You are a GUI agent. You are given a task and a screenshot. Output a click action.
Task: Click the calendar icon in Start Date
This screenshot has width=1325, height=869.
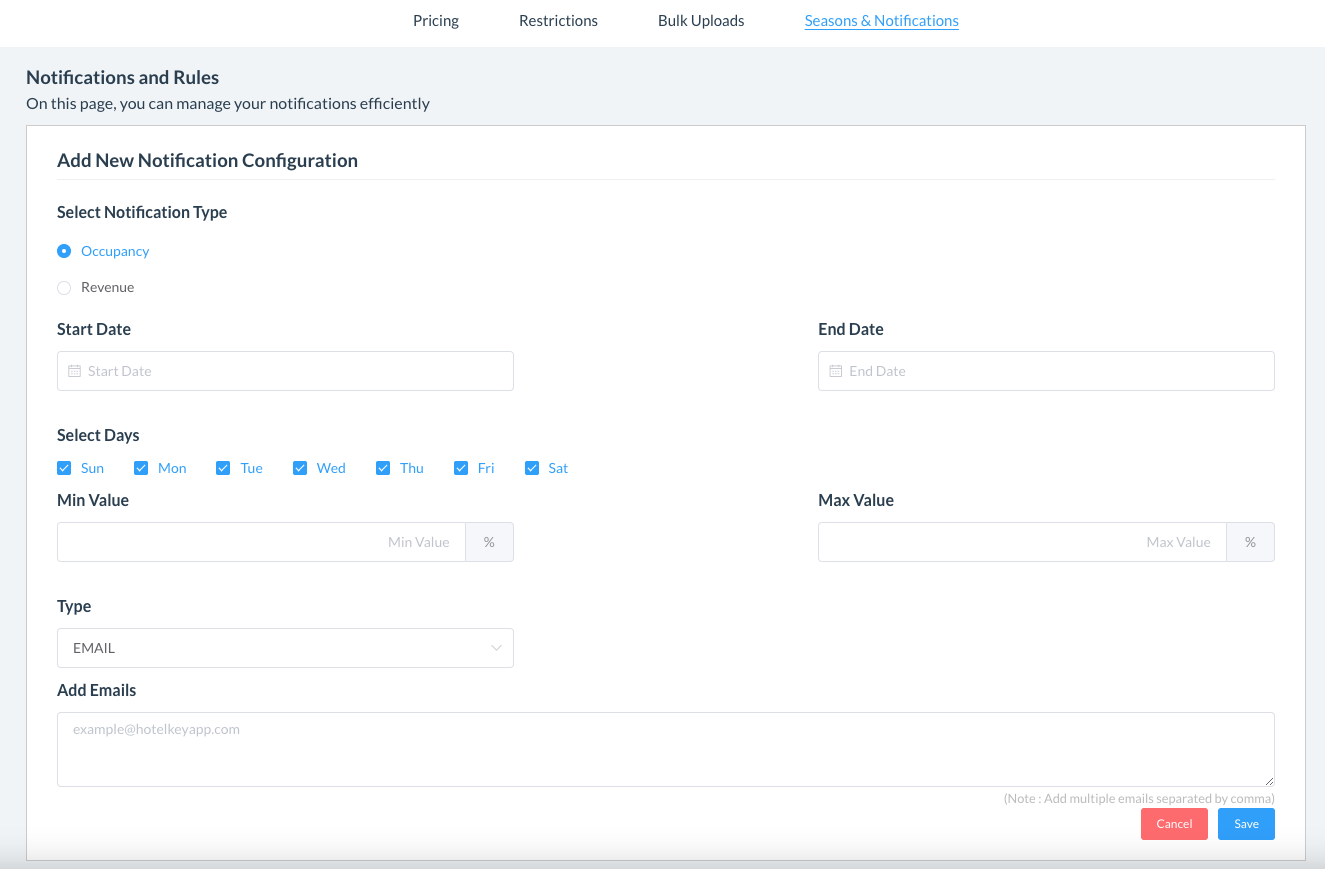(x=74, y=371)
